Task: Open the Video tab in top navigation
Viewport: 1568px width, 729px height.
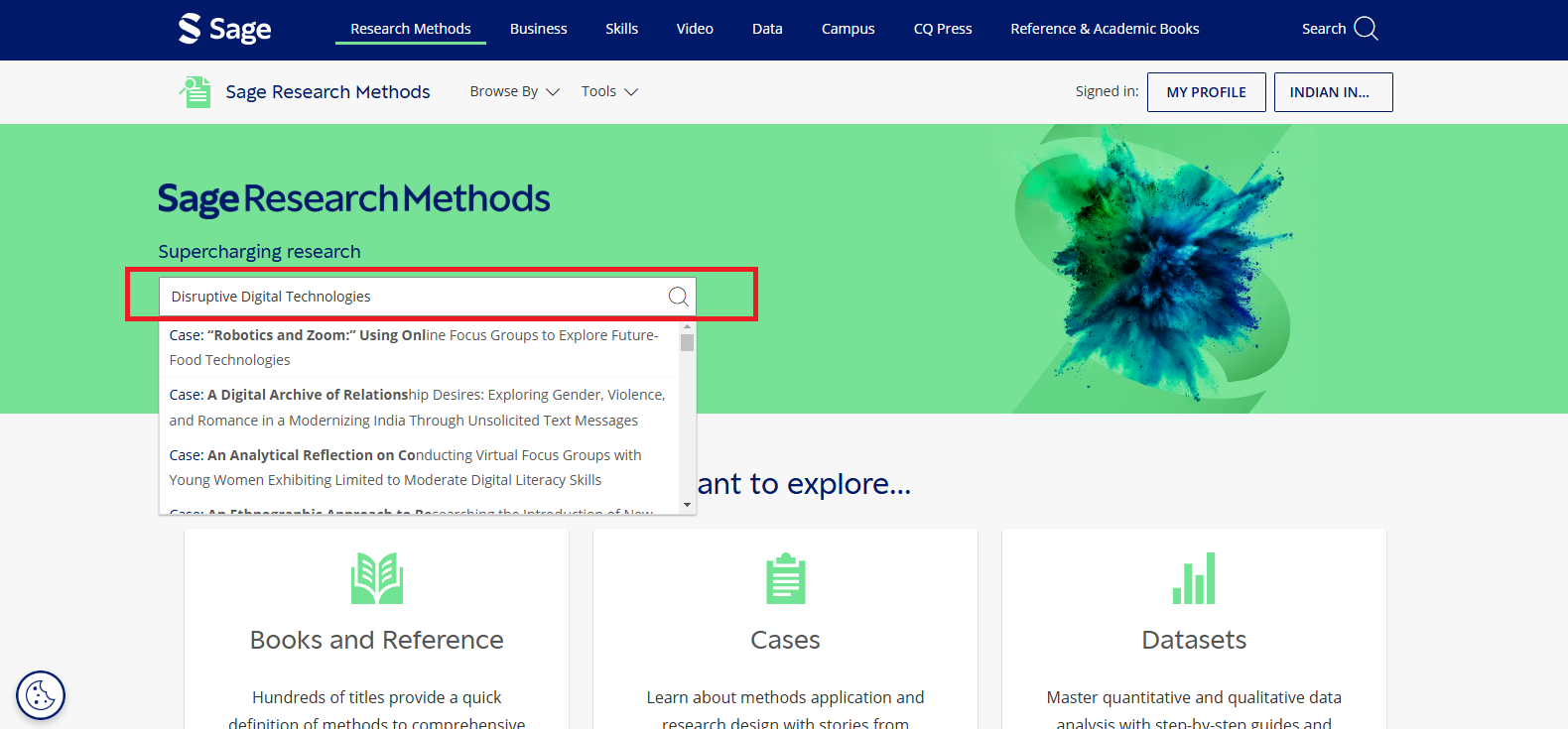Action: click(x=695, y=29)
